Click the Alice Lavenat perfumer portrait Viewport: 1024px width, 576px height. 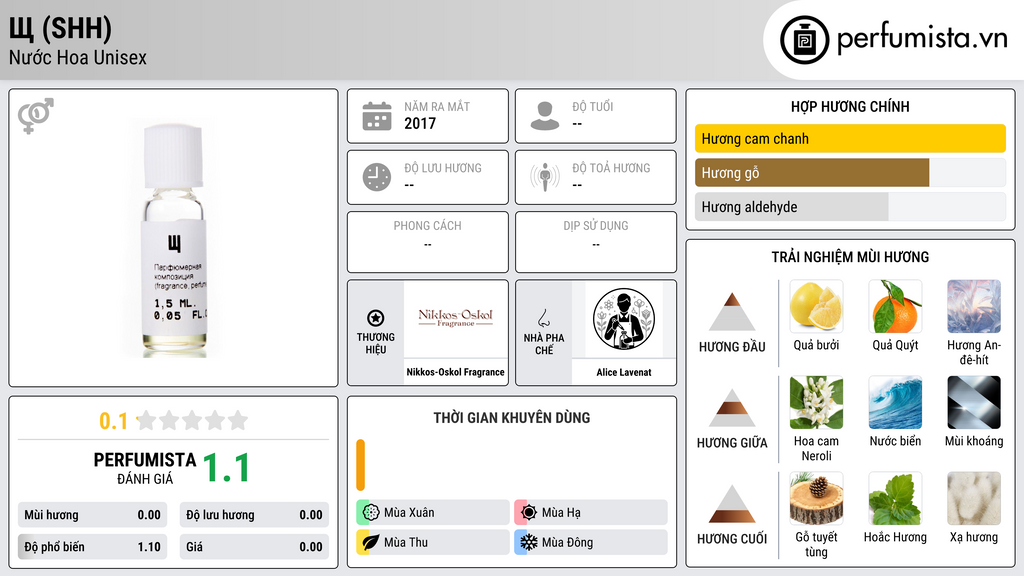624,319
